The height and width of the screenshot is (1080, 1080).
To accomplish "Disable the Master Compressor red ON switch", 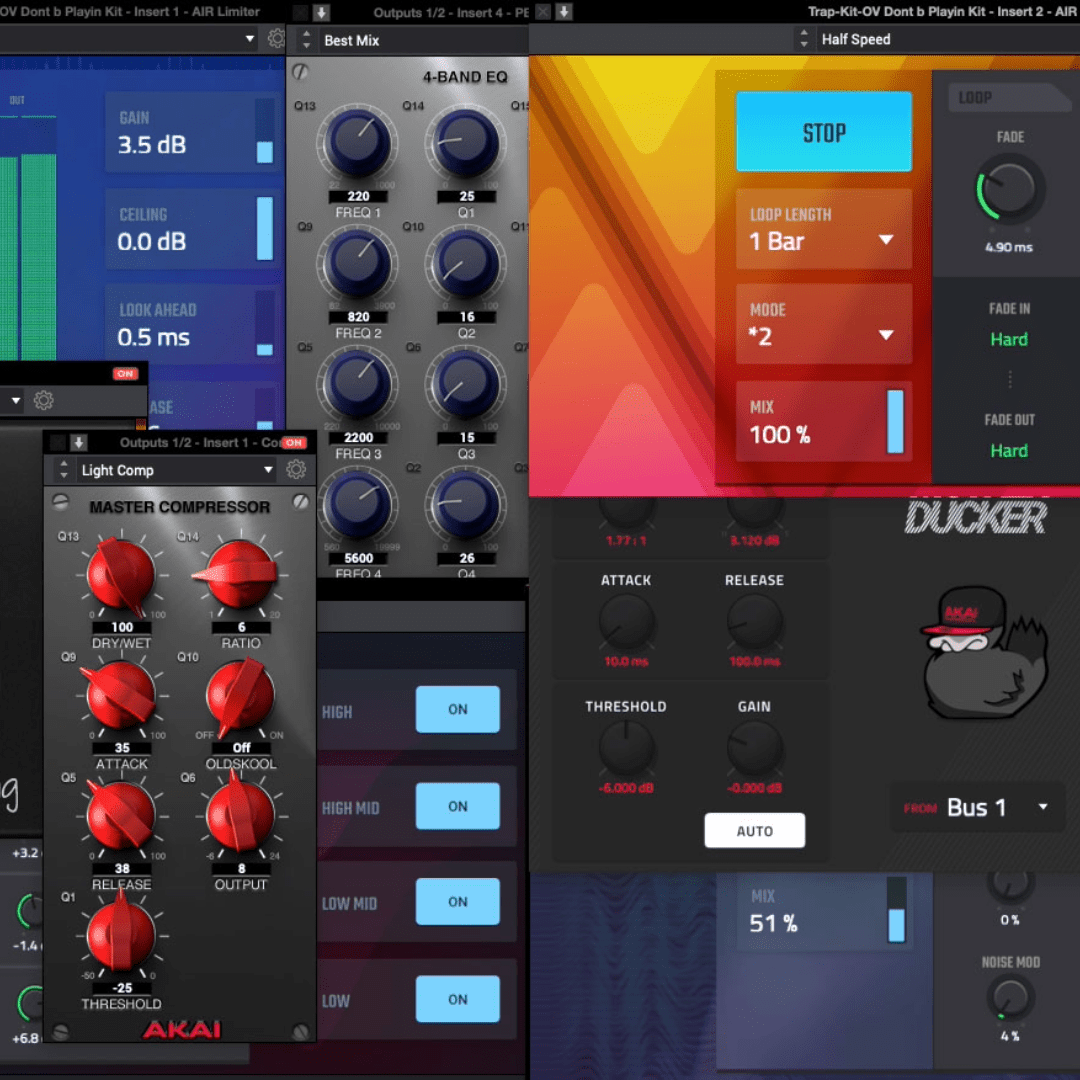I will pos(293,443).
